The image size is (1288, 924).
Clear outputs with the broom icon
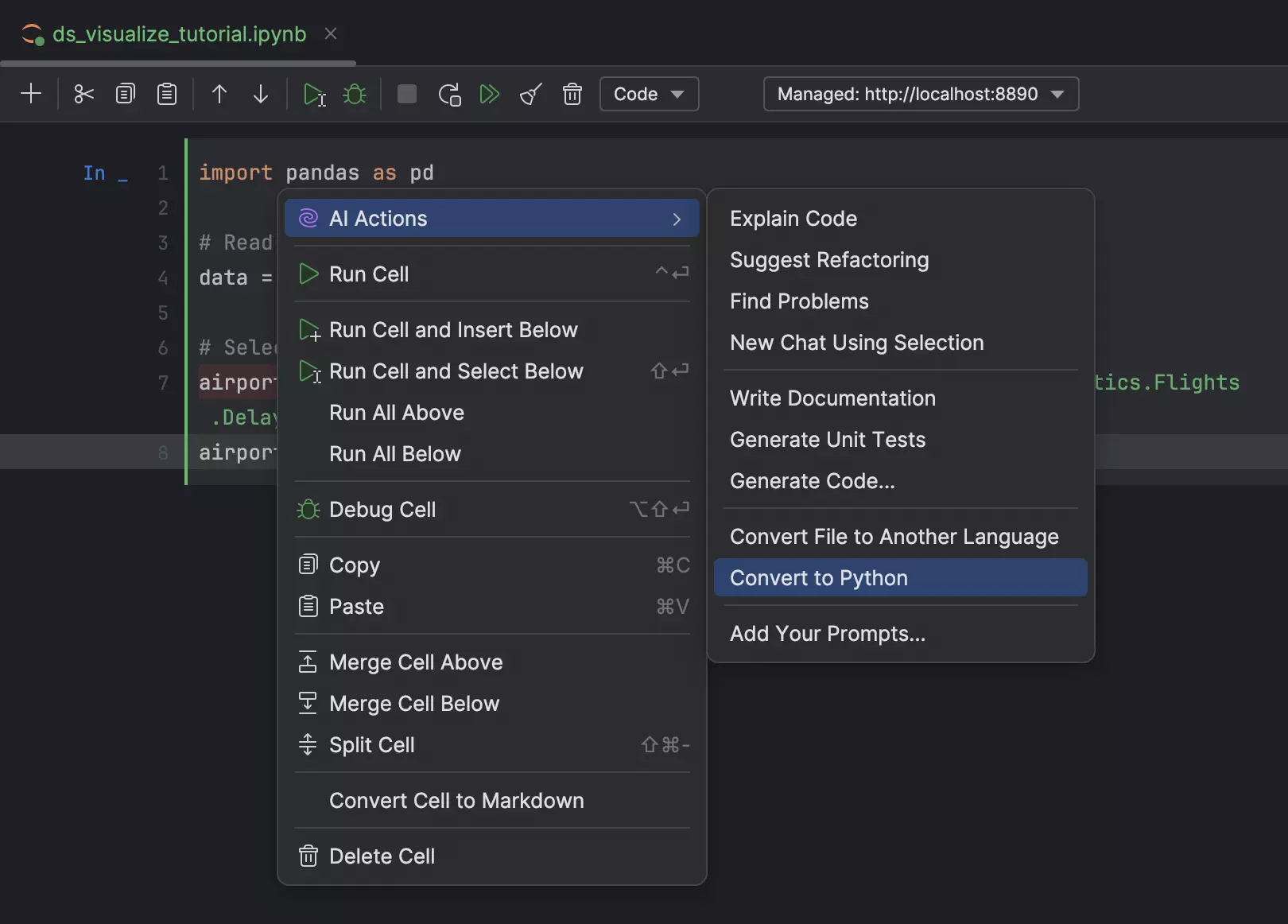531,94
